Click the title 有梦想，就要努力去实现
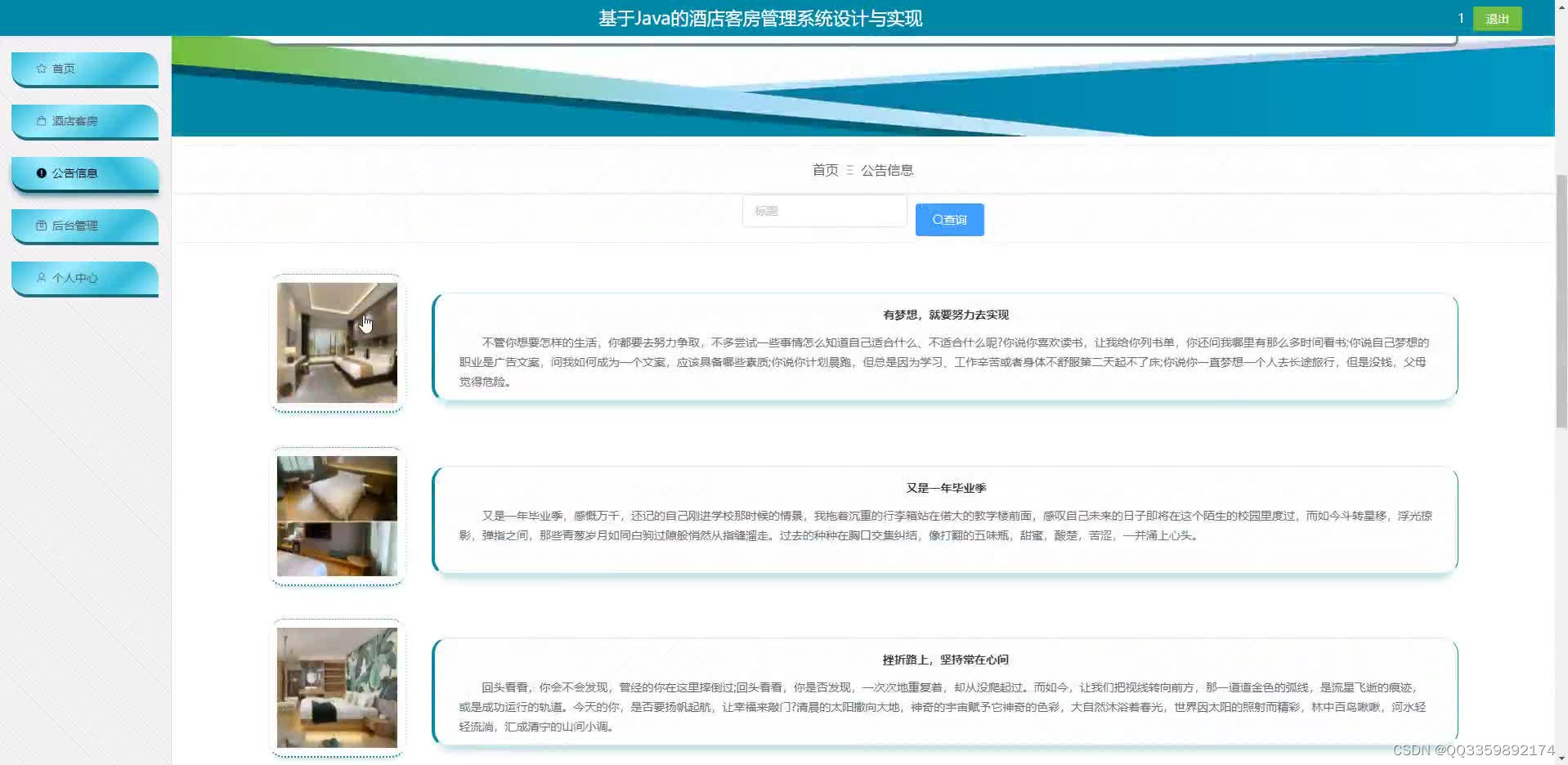Image resolution: width=1568 pixels, height=765 pixels. point(946,315)
